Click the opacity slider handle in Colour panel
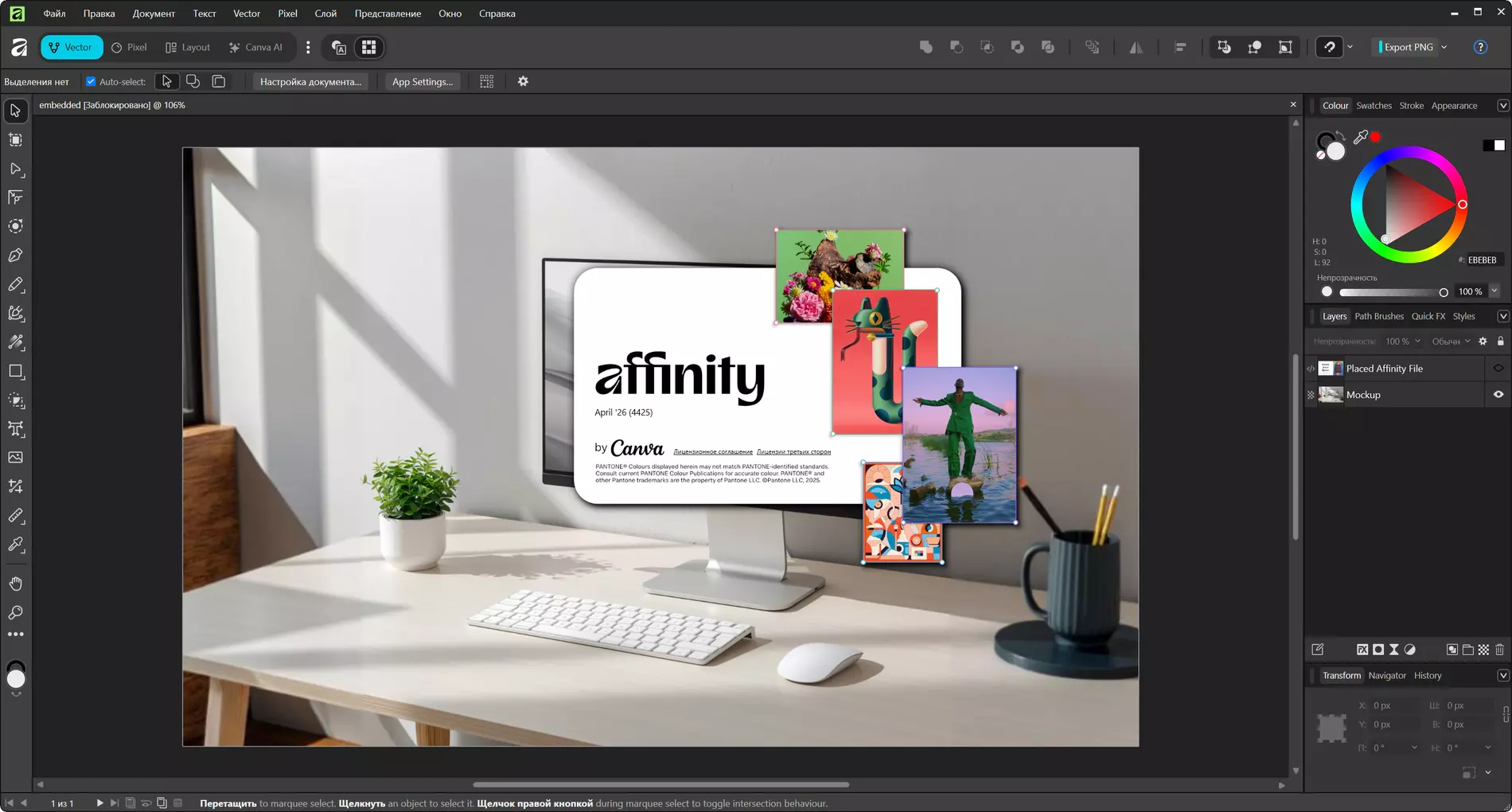The width and height of the screenshot is (1512, 812). pyautogui.click(x=1444, y=292)
